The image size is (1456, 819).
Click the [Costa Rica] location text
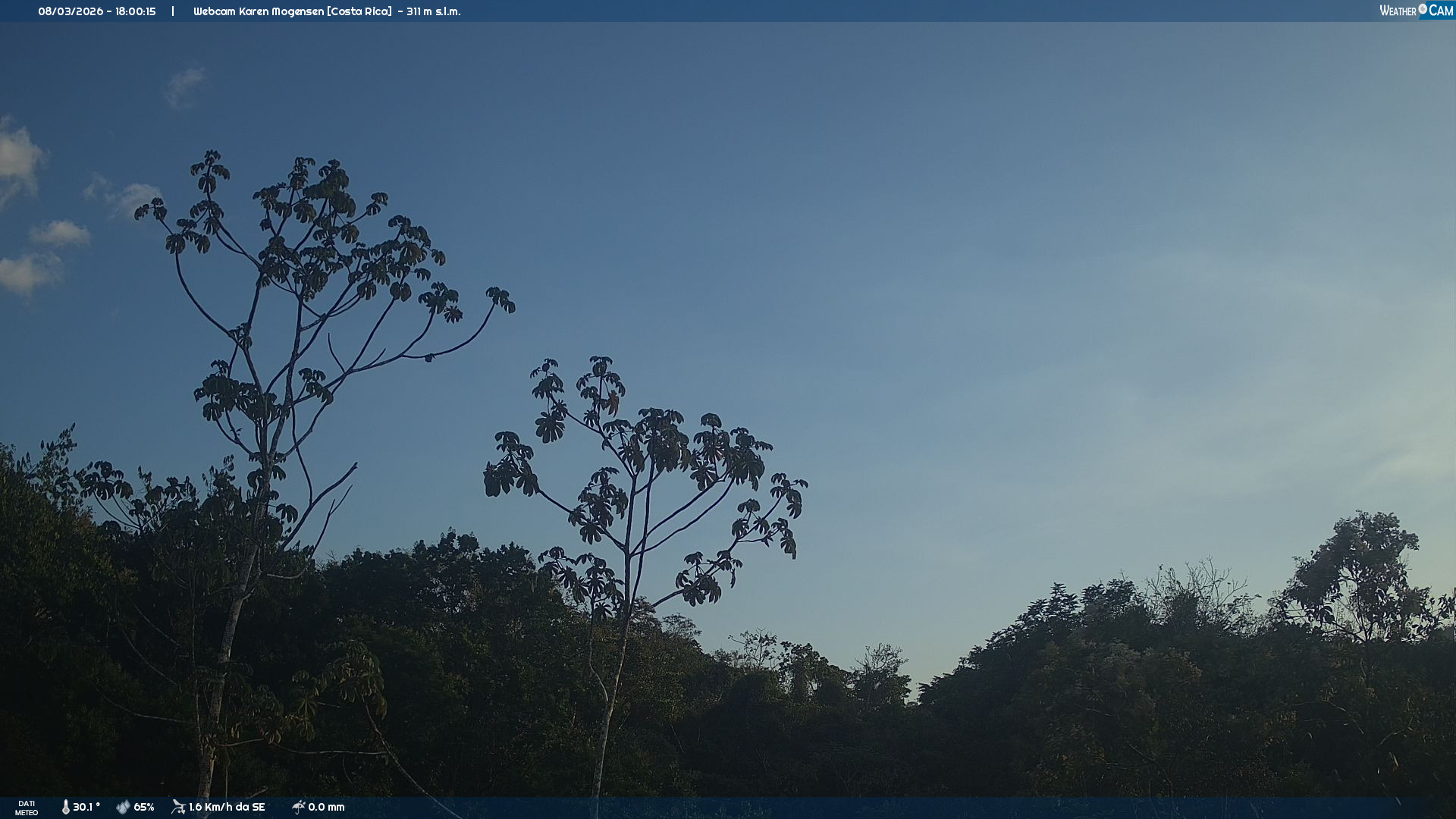359,11
